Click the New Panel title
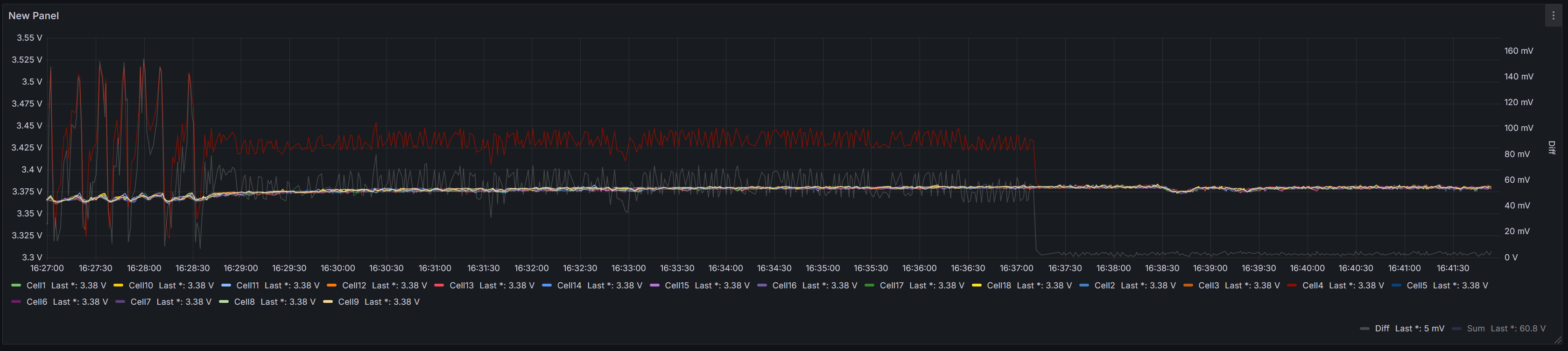Screen dimensions: 1568x351 click(34, 16)
